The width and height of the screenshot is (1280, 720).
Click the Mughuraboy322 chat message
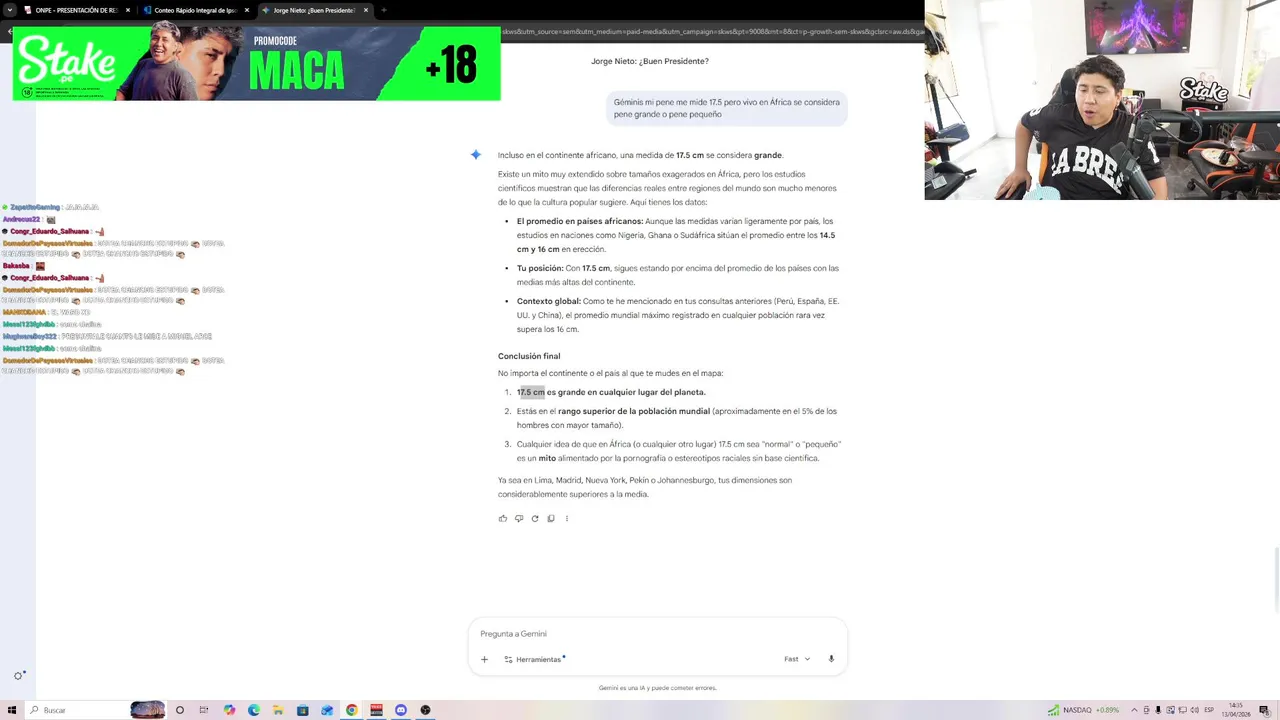pyautogui.click(x=107, y=337)
